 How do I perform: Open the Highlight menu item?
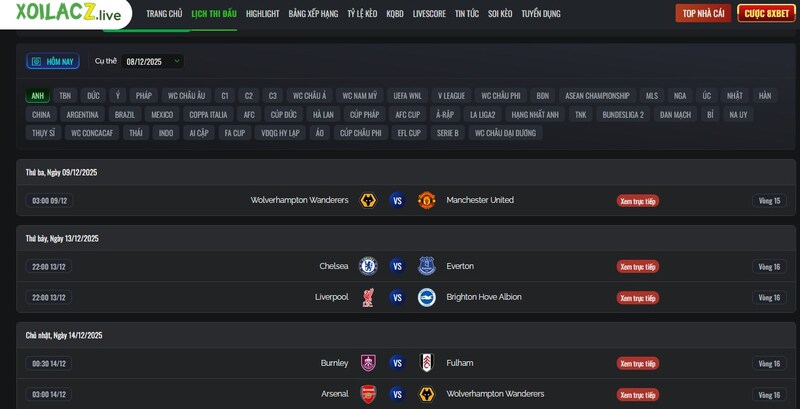[x=262, y=14]
